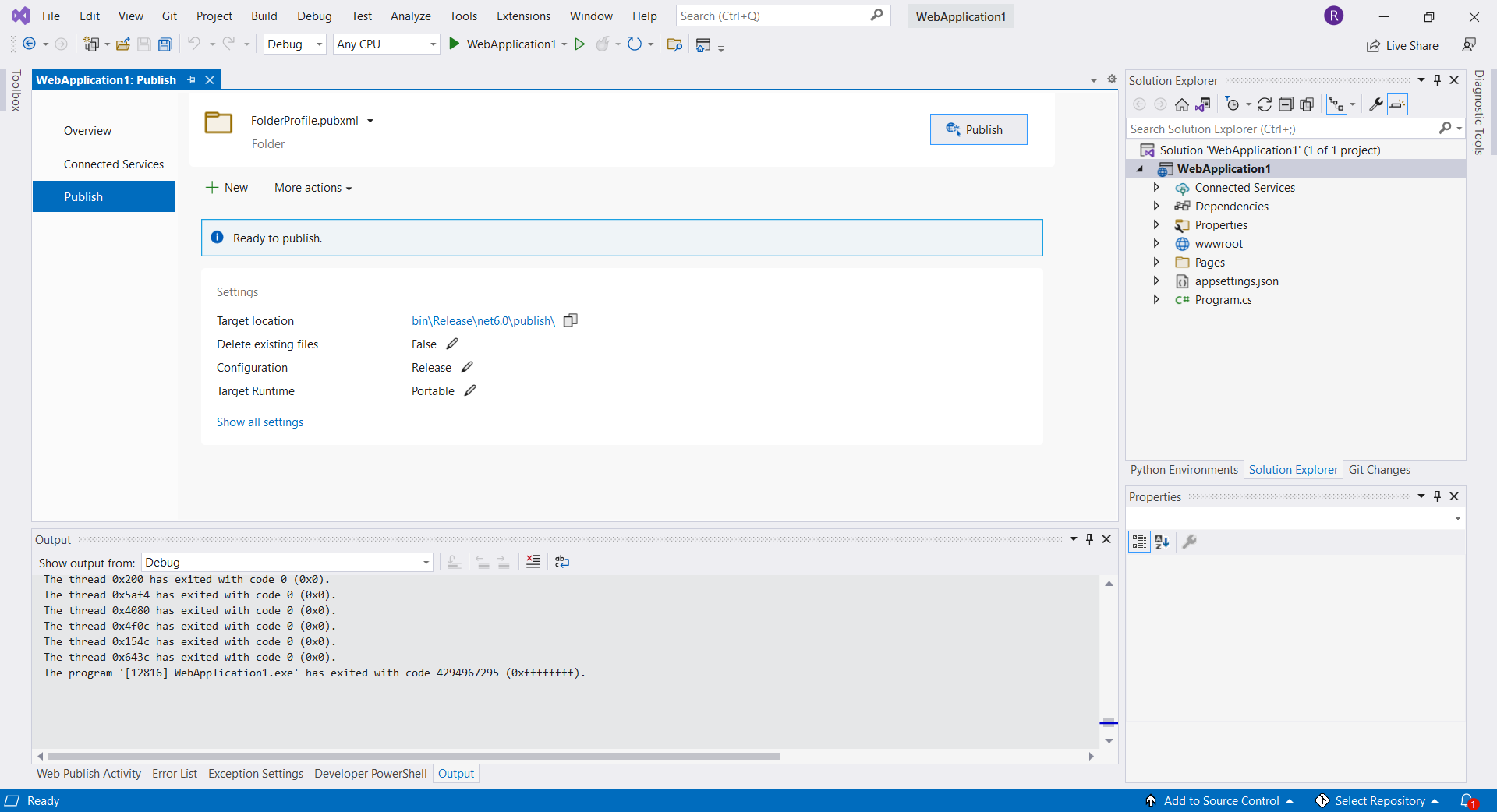Click the Home icon in Solution Explorer
The height and width of the screenshot is (812, 1497).
[x=1182, y=104]
